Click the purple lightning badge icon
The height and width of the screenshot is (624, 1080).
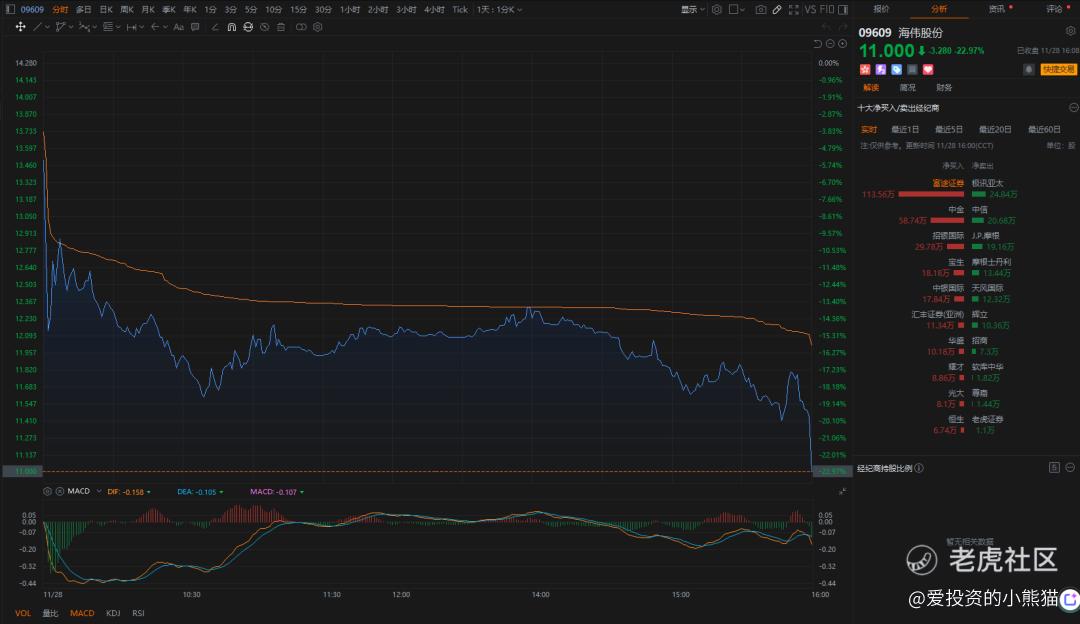[881, 70]
